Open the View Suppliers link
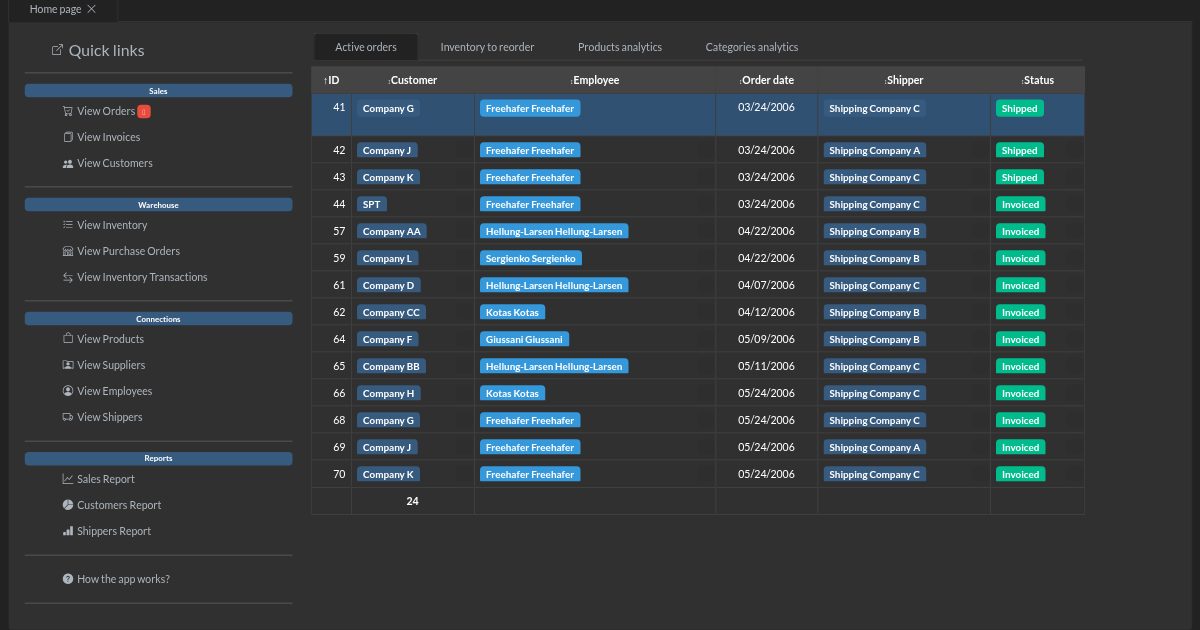 [x=111, y=365]
